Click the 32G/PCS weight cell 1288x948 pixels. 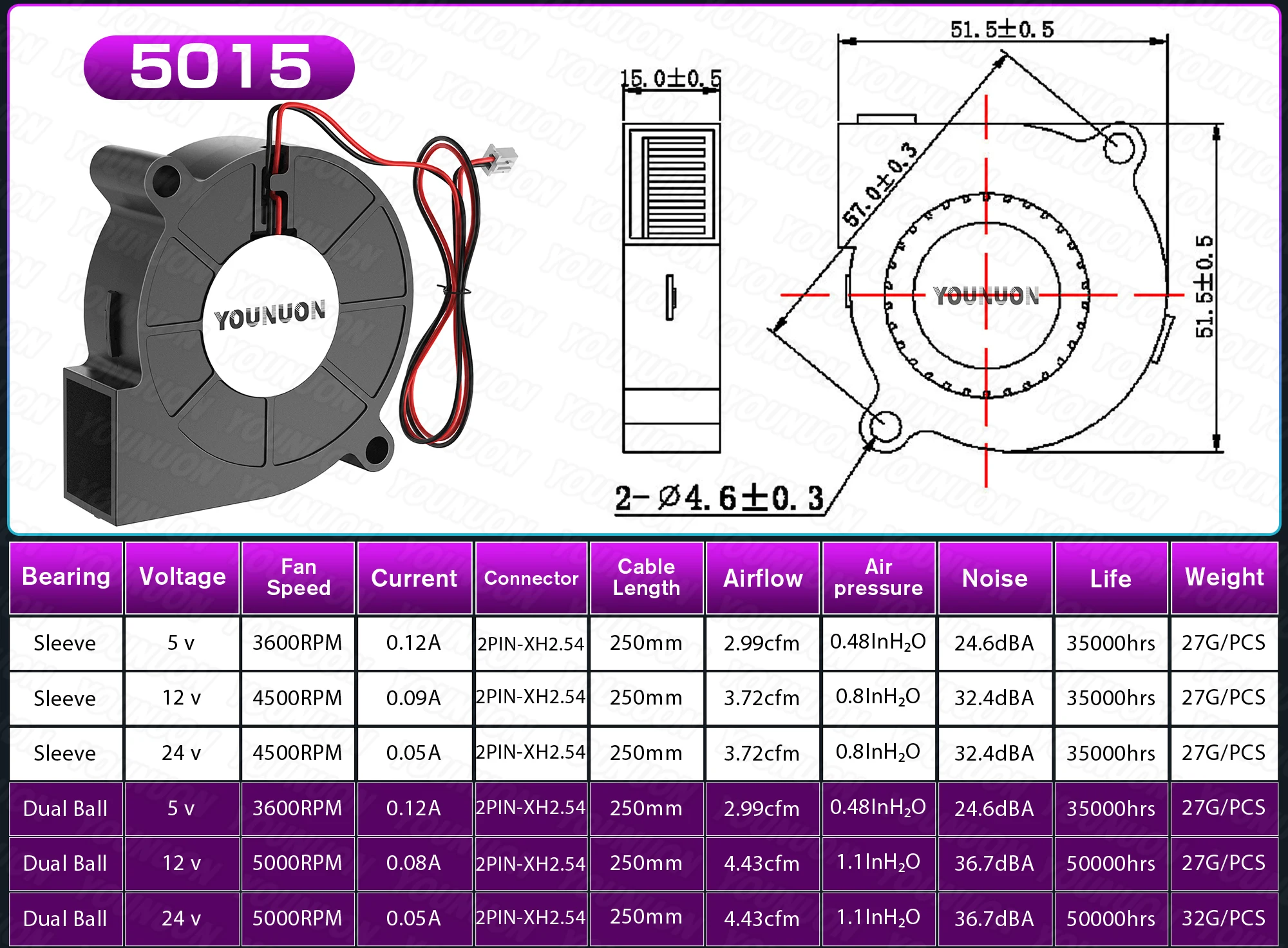(1223, 918)
